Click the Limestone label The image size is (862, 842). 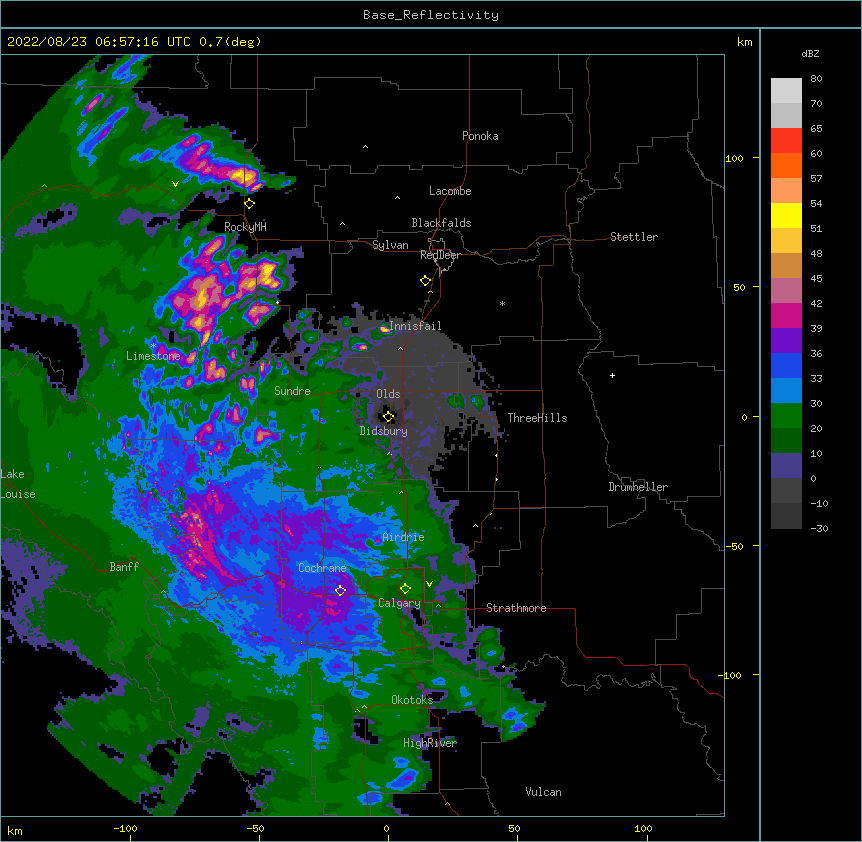(x=153, y=356)
